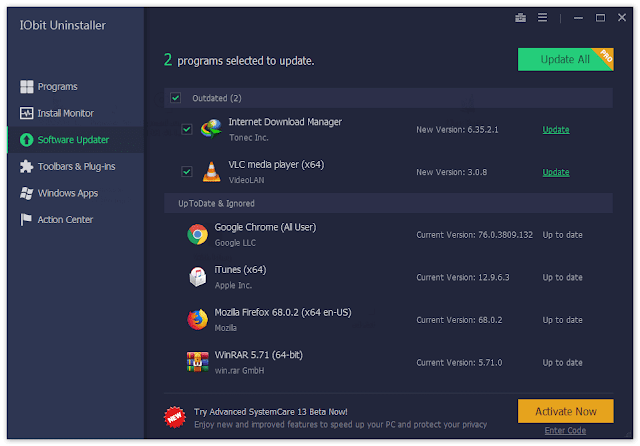Image resolution: width=640 pixels, height=446 pixels.
Task: Open the toolbox icon in title bar
Action: (x=520, y=18)
